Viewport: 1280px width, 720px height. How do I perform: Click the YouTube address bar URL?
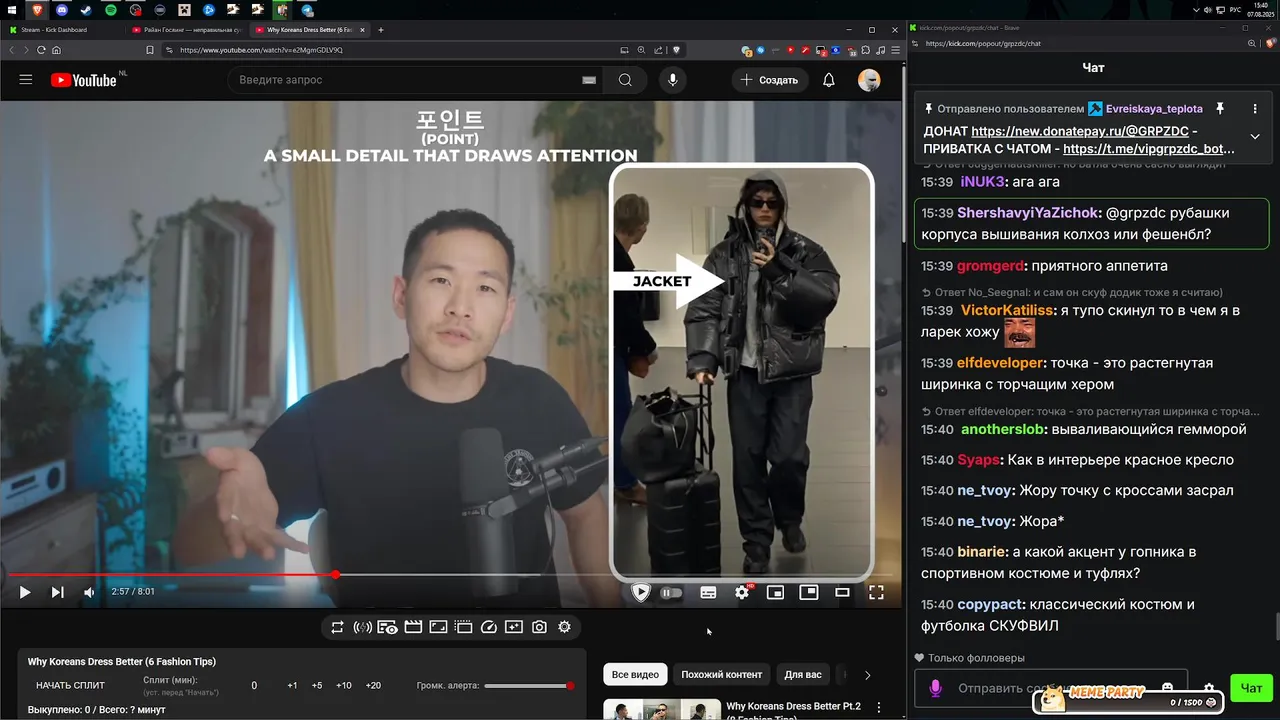coord(261,50)
